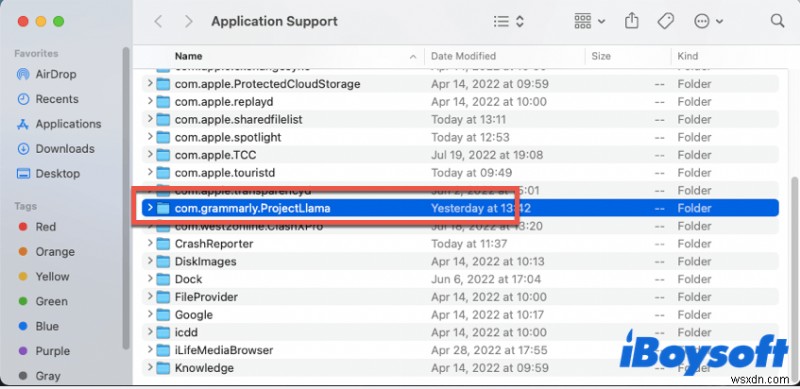Click the com.apple.TCC folder icon
This screenshot has width=800, height=389.
tap(163, 155)
